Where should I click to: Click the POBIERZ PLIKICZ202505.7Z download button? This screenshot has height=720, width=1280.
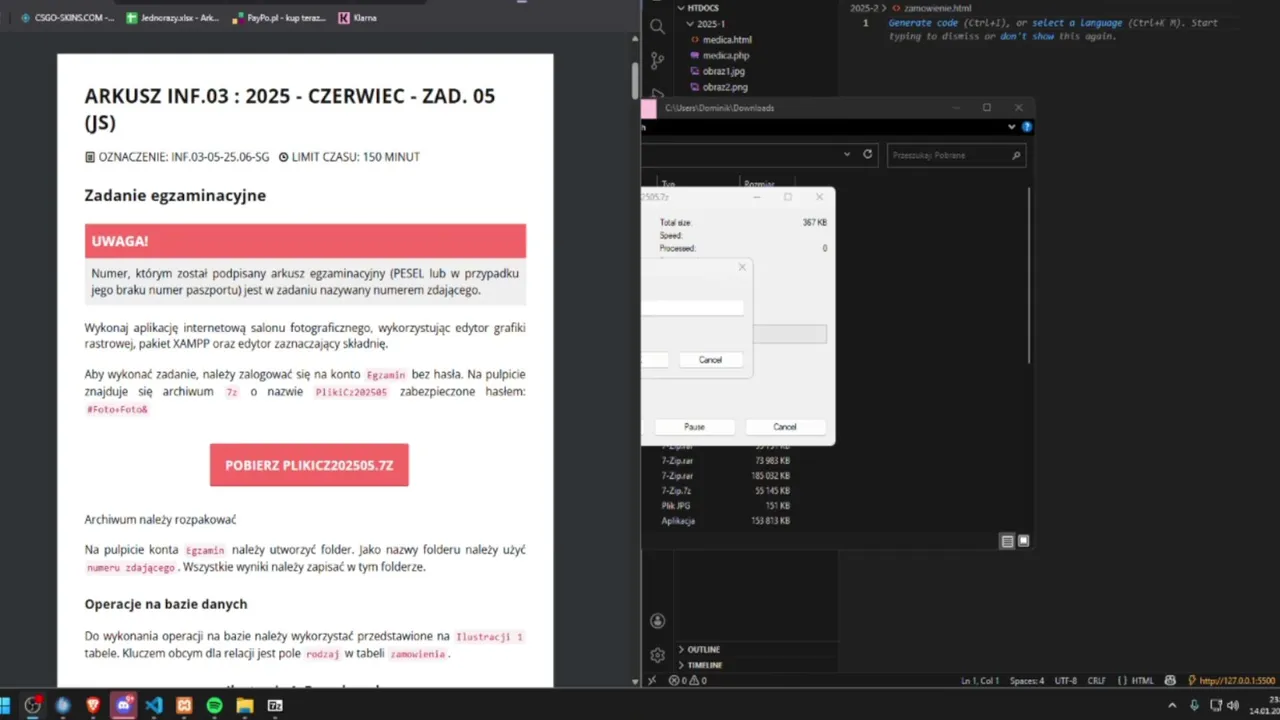tap(309, 465)
